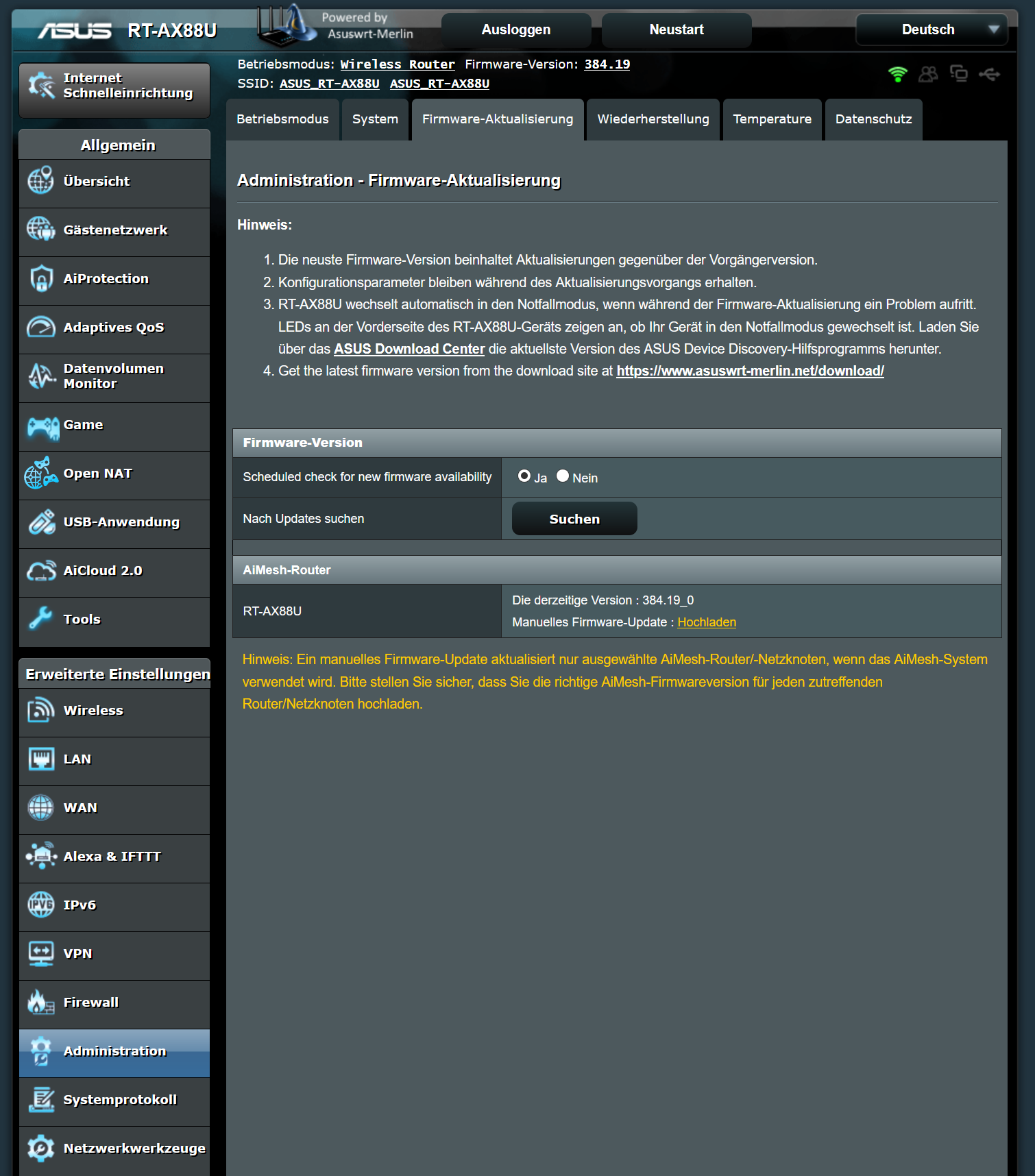
Task: Switch to the Firmware-Aktualisierung tab
Action: pos(498,119)
